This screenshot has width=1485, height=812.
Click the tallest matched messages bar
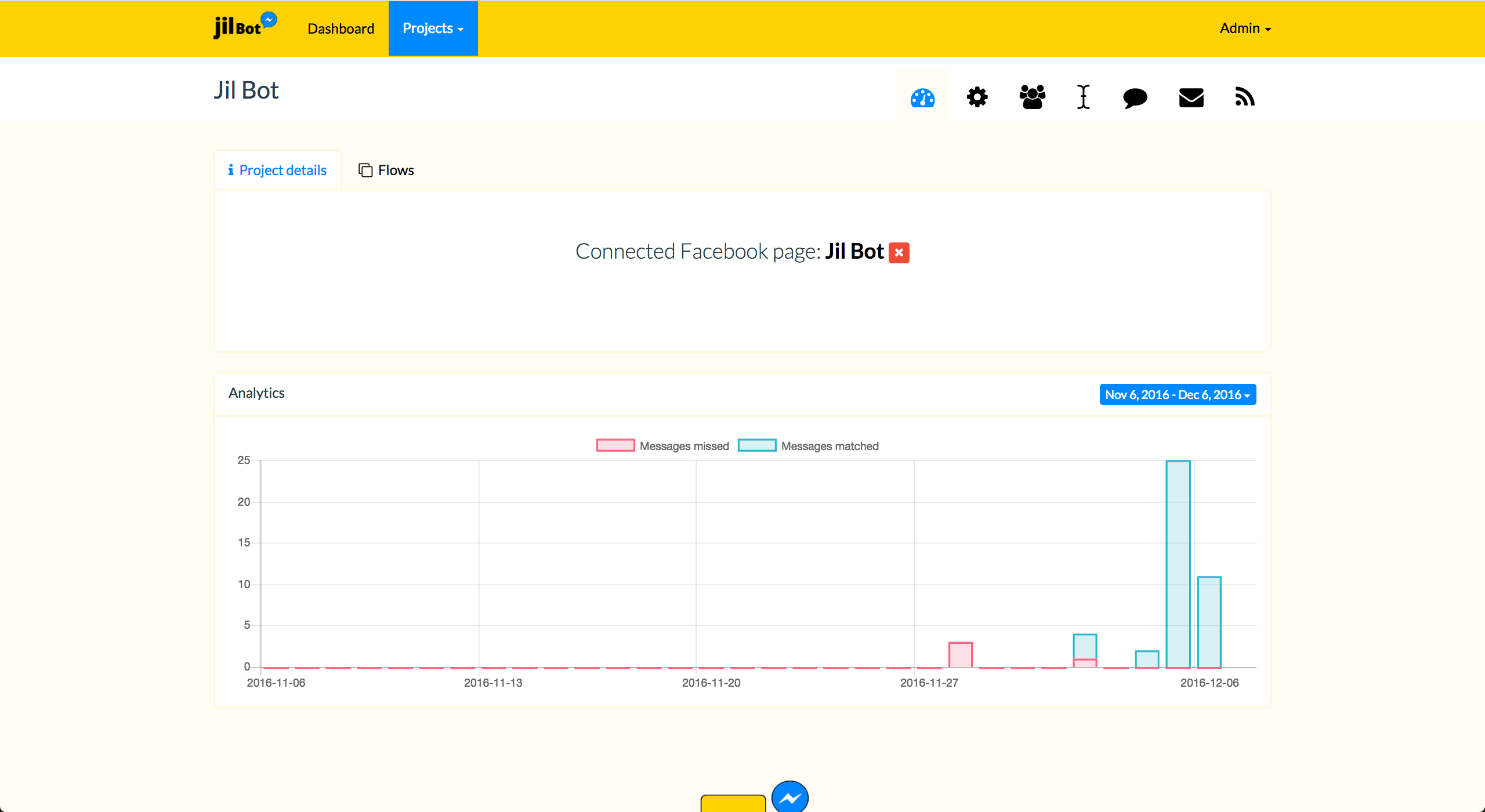pos(1178,563)
